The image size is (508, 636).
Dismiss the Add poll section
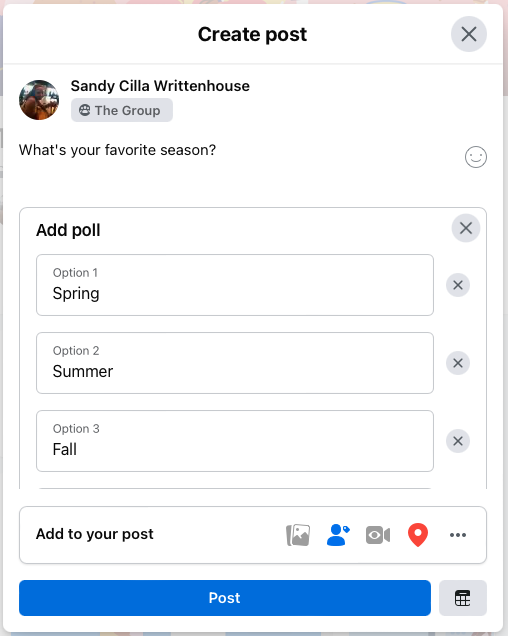tap(466, 228)
